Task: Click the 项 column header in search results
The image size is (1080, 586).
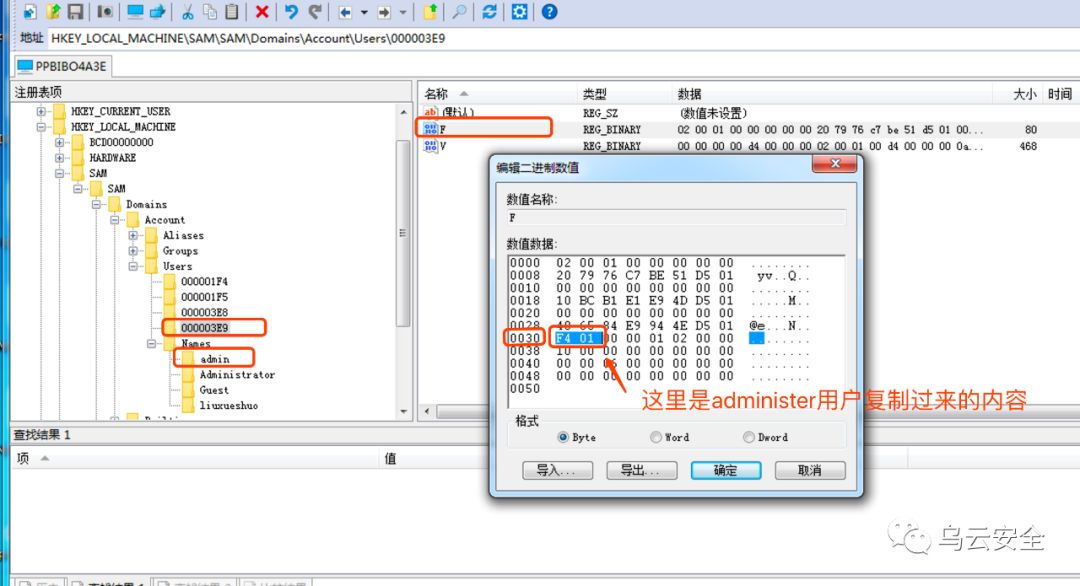Action: (23, 459)
